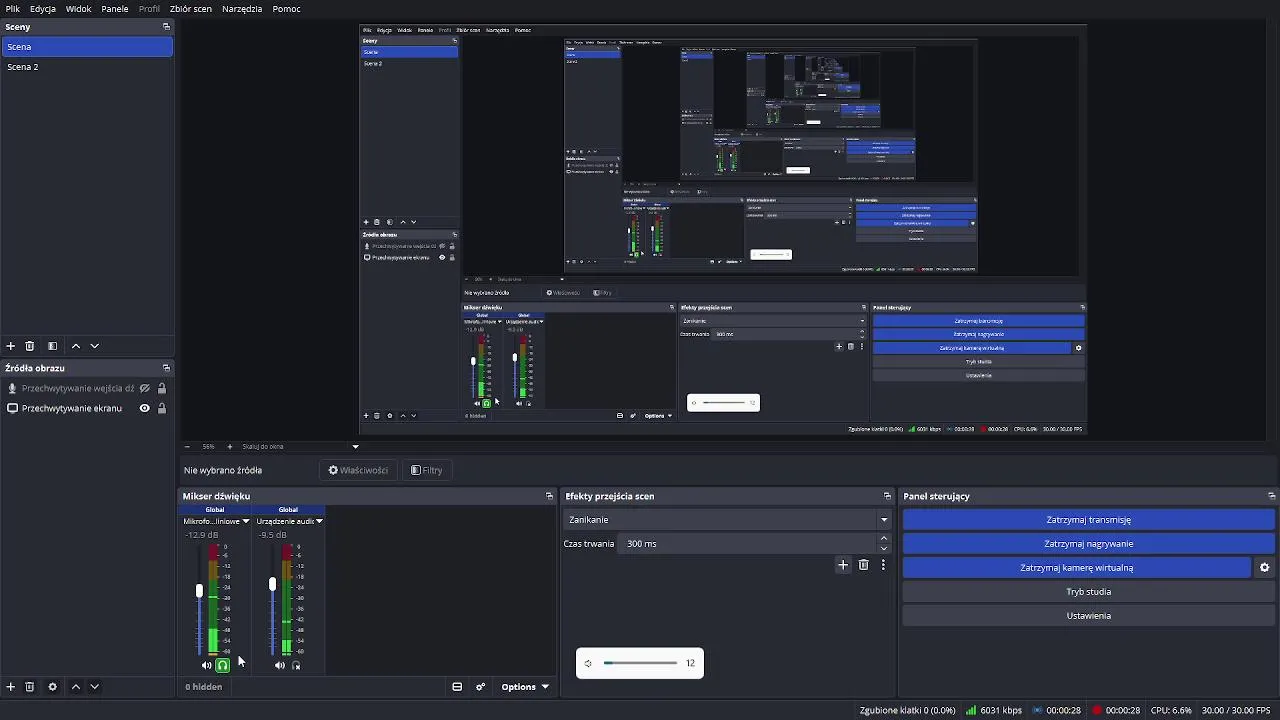This screenshot has width=1280, height=720.
Task: Switch the mixer layout with the icon beside Options
Action: [x=457, y=687]
